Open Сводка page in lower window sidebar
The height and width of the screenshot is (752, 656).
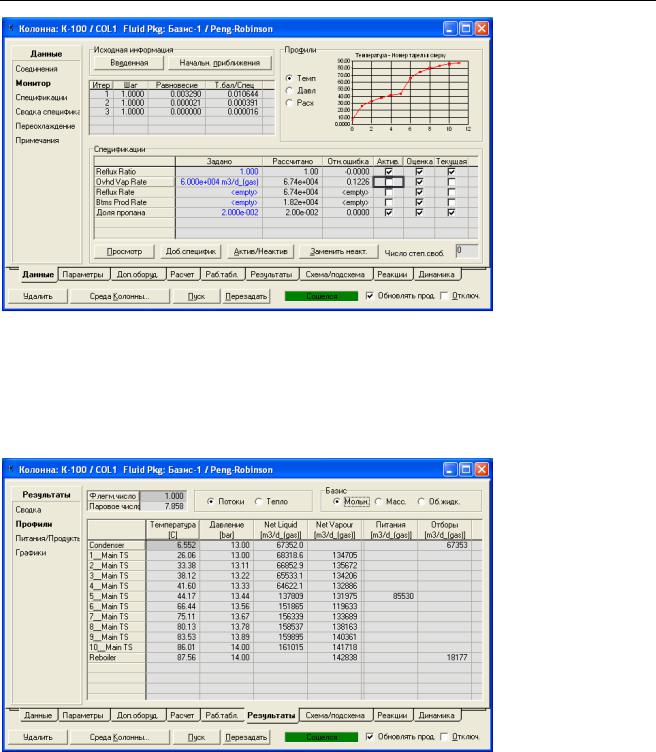[x=28, y=510]
